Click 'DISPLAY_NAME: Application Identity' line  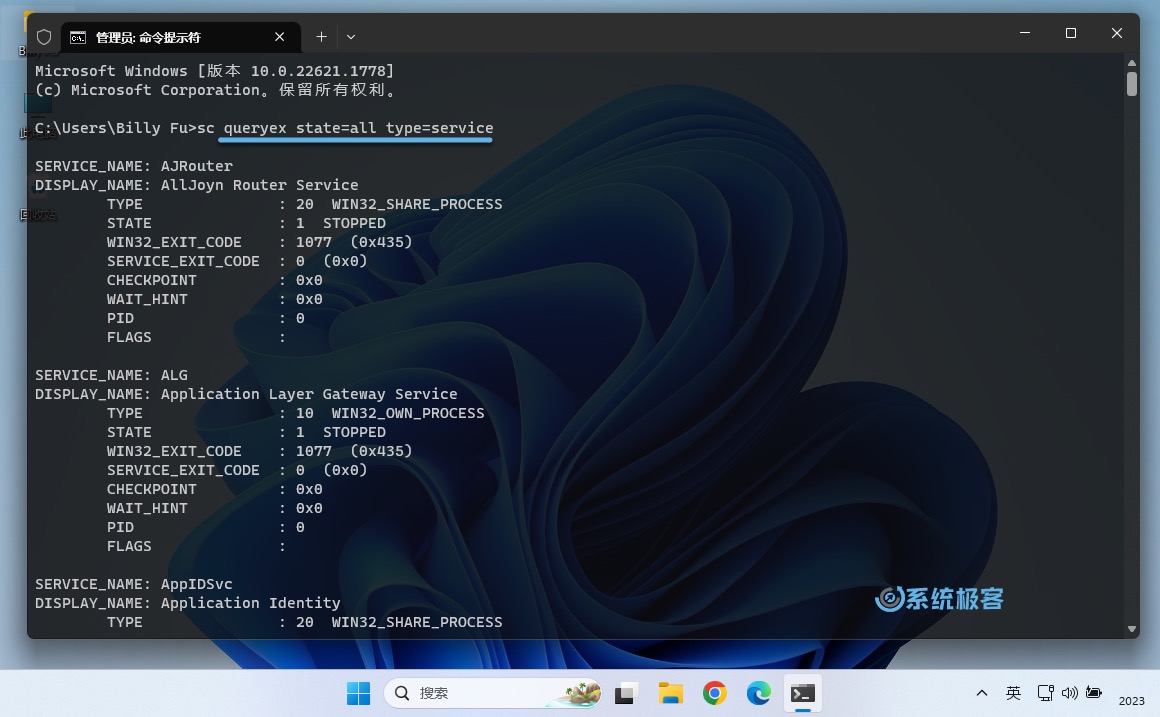pyautogui.click(x=188, y=603)
